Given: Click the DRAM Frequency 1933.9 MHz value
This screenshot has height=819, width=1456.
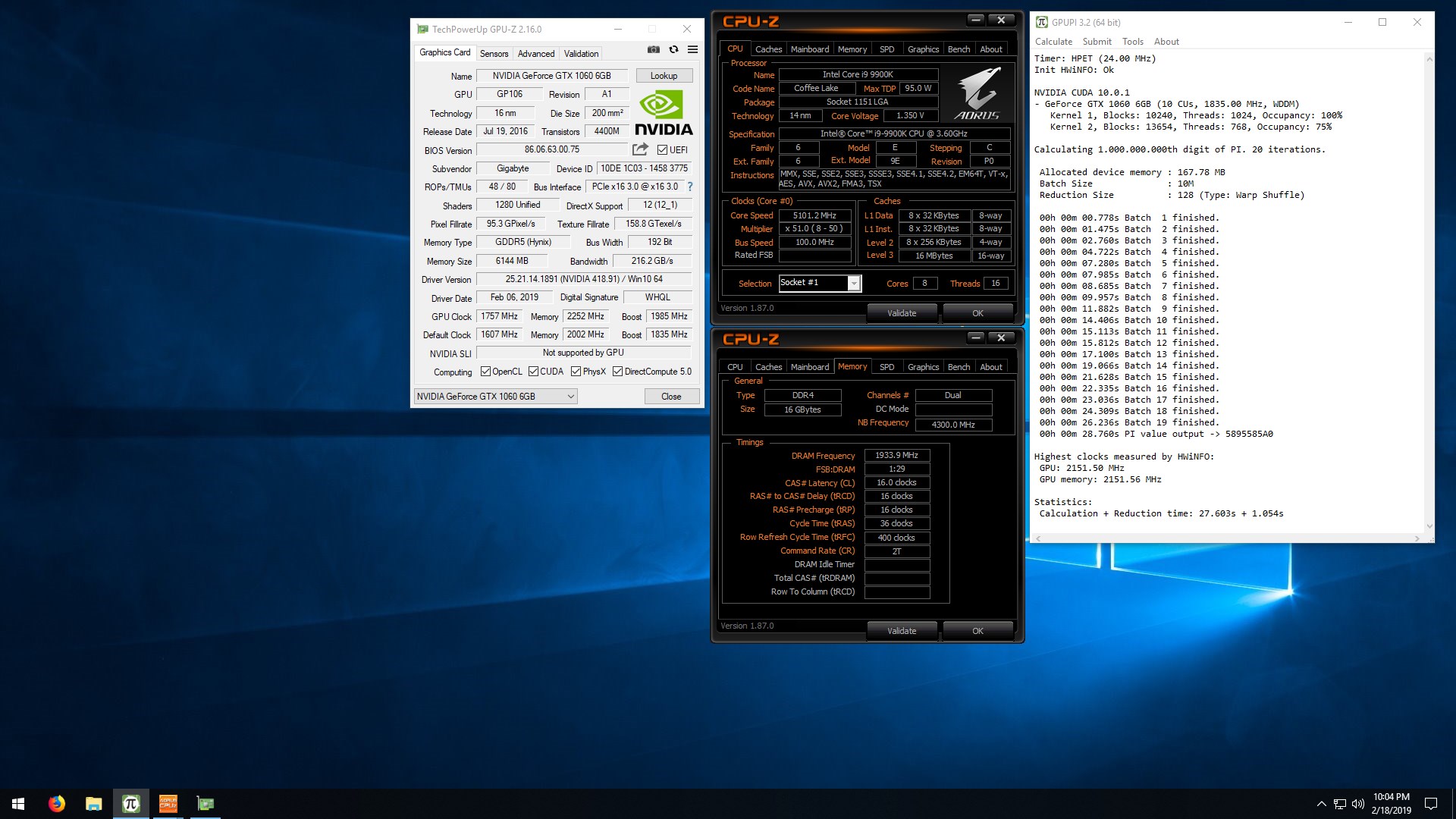Looking at the screenshot, I should [x=896, y=456].
